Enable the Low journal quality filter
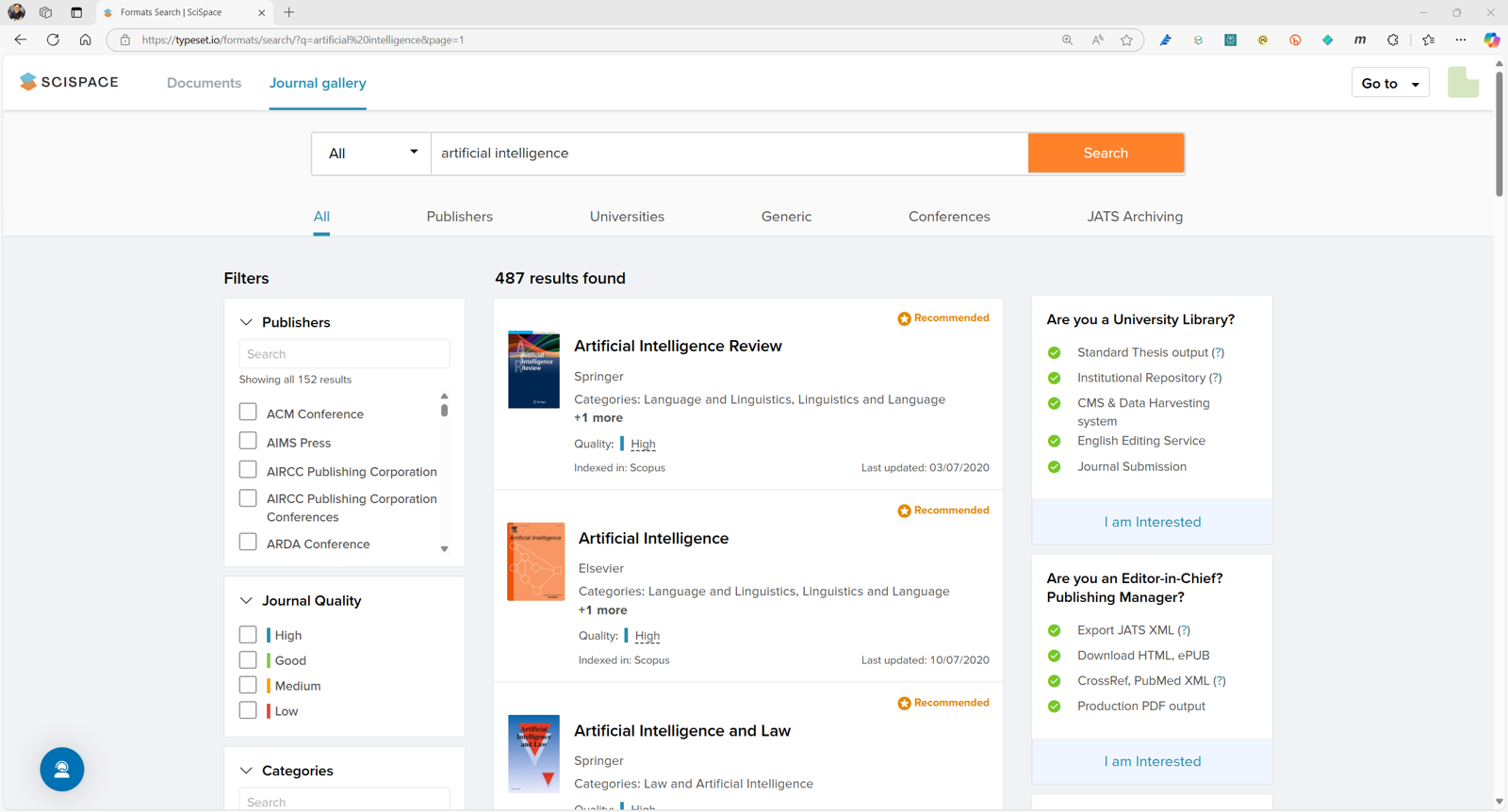This screenshot has height=812, width=1508. tap(248, 710)
